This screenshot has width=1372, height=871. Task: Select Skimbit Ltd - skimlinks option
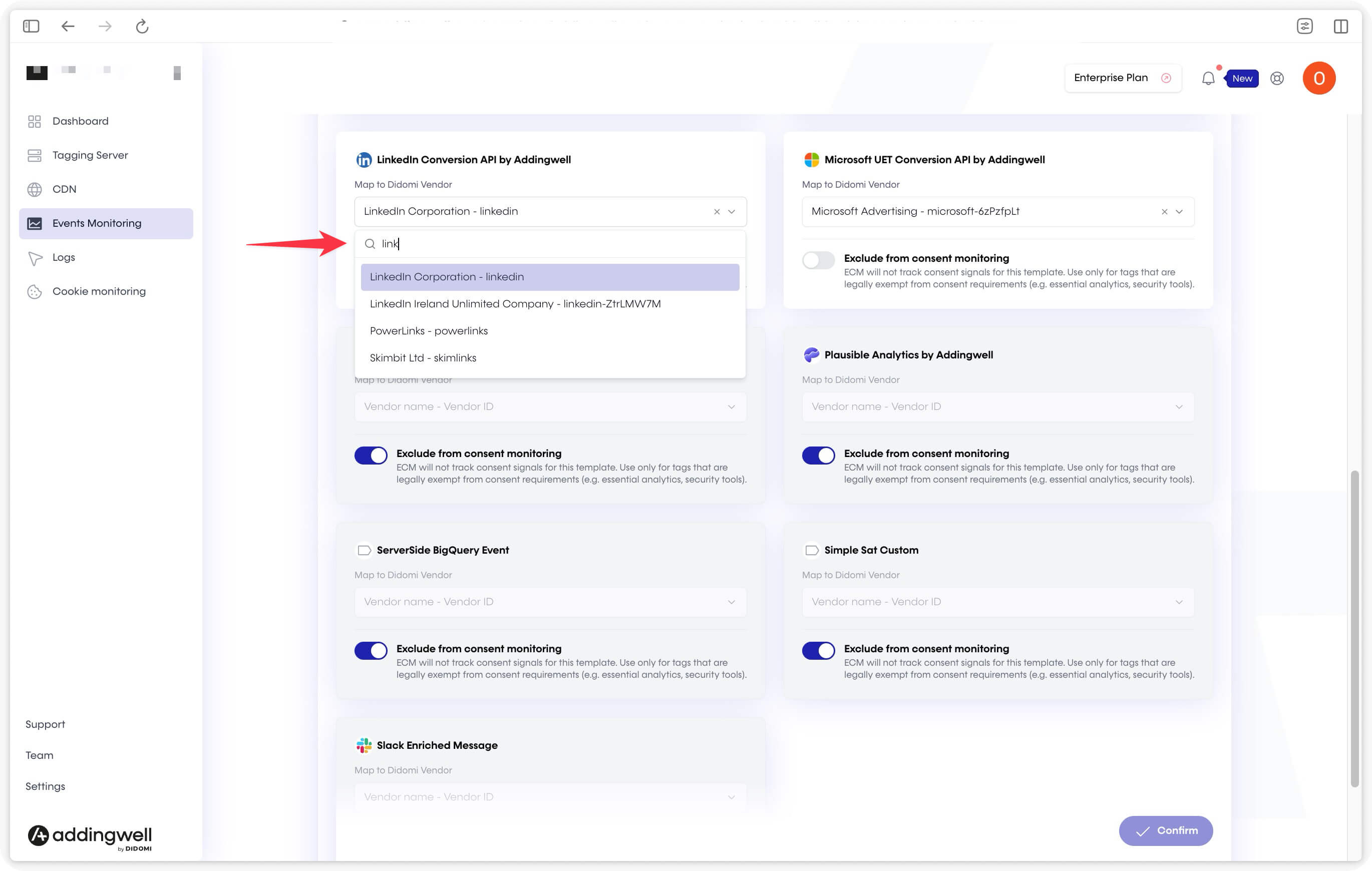click(550, 358)
